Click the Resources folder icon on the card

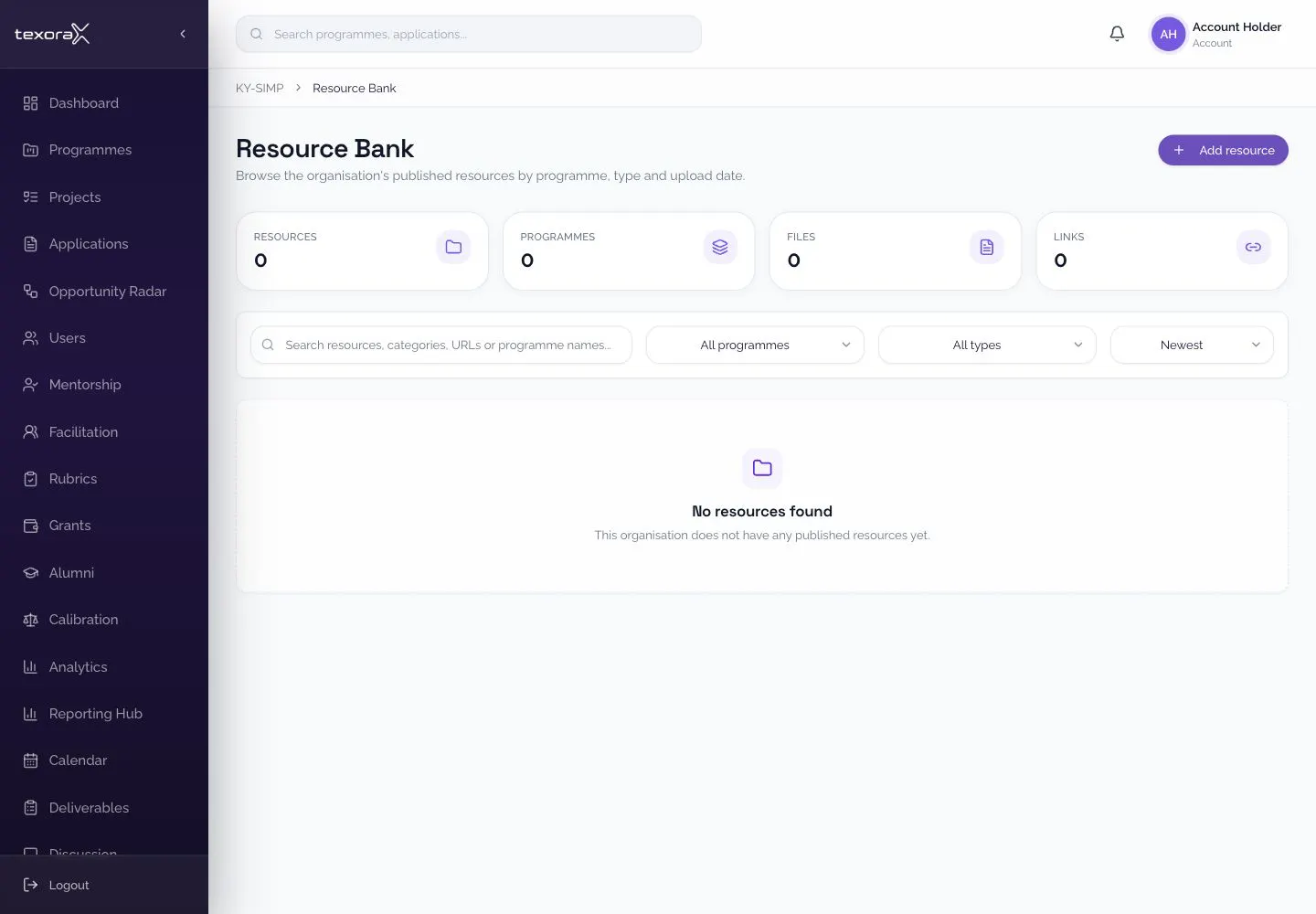(x=453, y=247)
